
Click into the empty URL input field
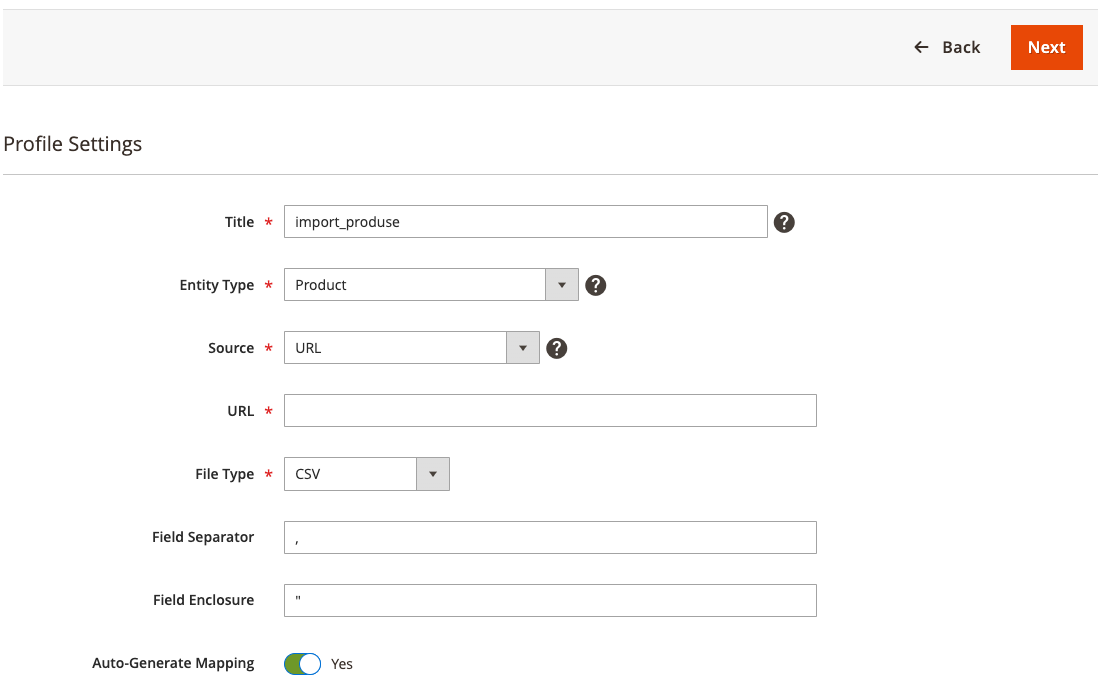550,410
